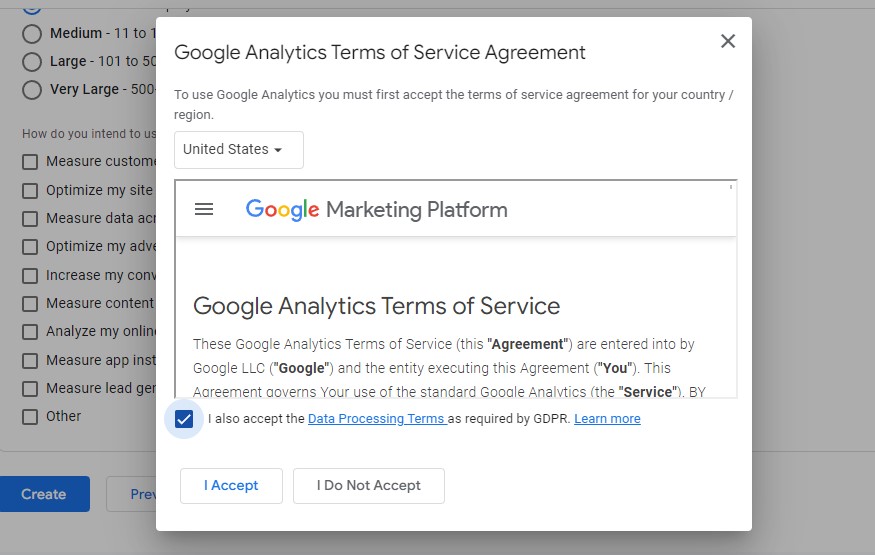
Task: Open the hamburger menu in Marketing Platform
Action: (x=204, y=209)
